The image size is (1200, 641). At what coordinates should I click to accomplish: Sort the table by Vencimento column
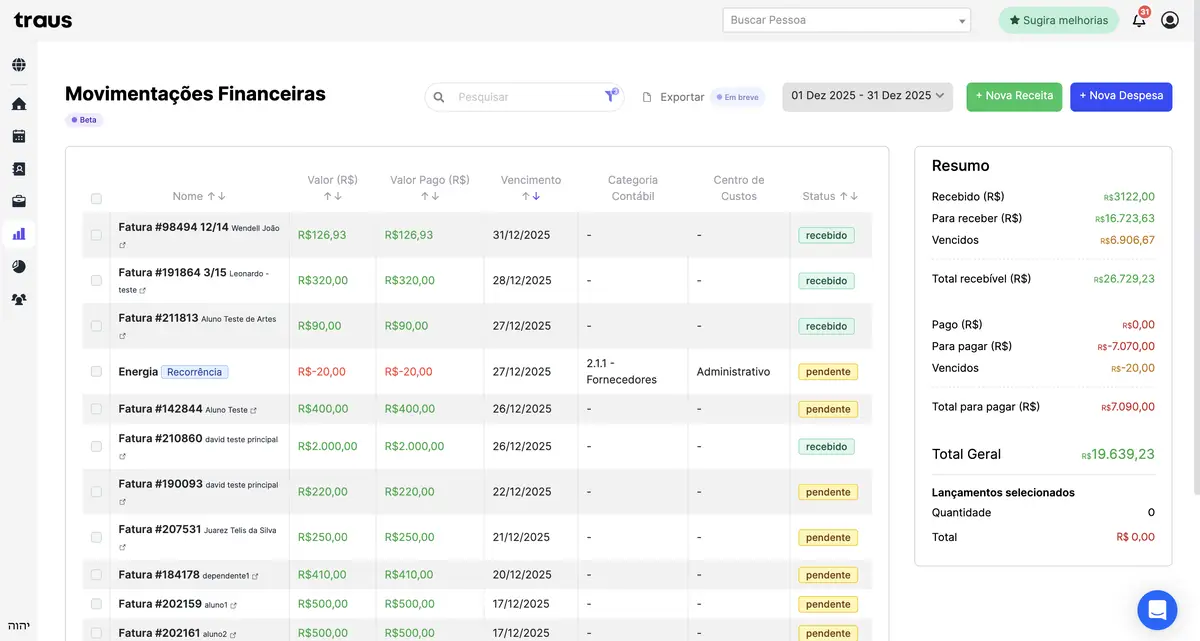pyautogui.click(x=533, y=188)
